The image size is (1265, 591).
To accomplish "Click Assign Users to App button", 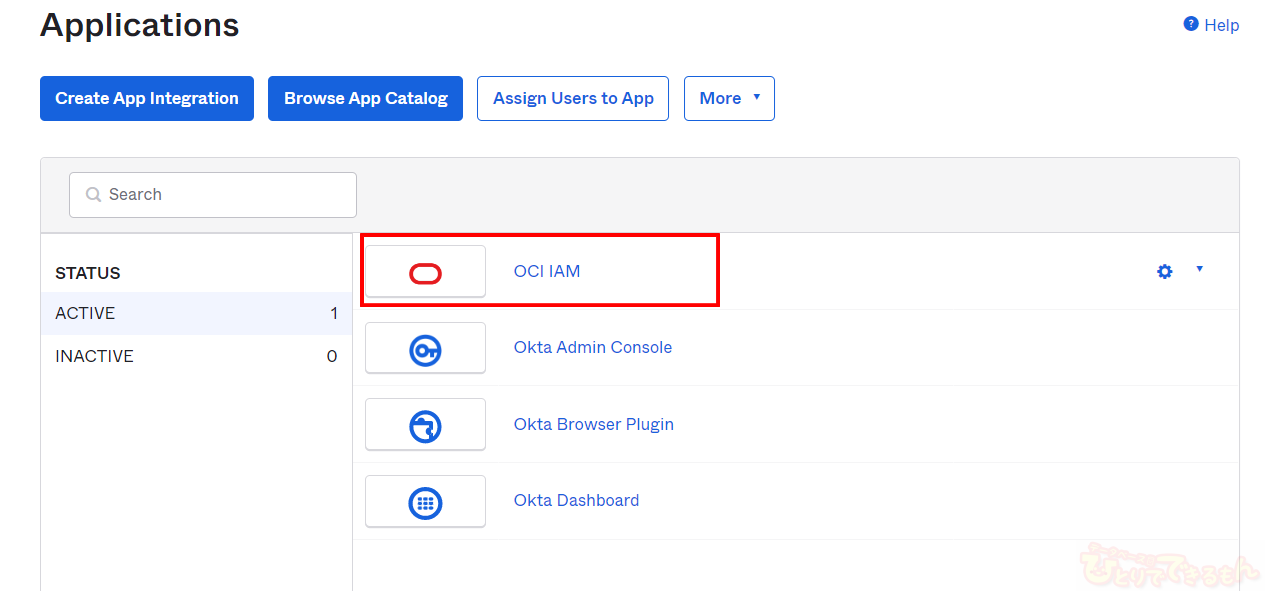I will (573, 98).
